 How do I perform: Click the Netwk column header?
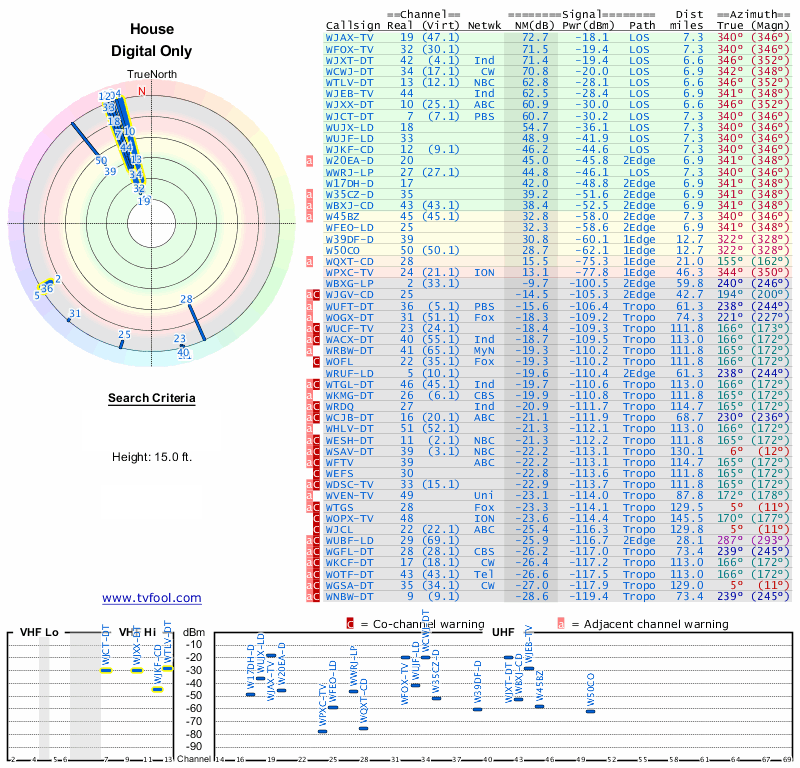485,26
